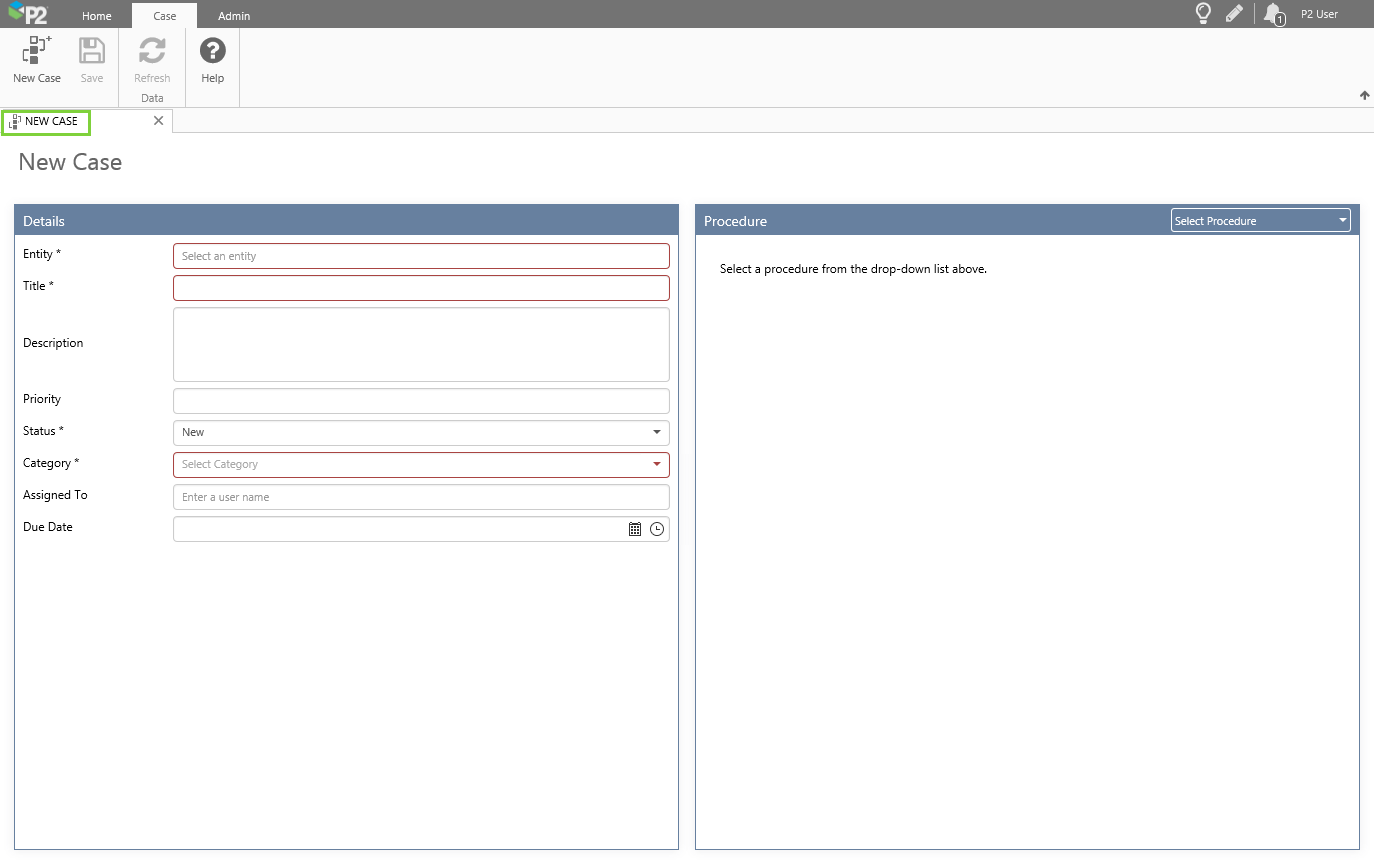Switch to the Admin ribbon tab
Viewport: 1374px width, 864px height.
[x=234, y=16]
